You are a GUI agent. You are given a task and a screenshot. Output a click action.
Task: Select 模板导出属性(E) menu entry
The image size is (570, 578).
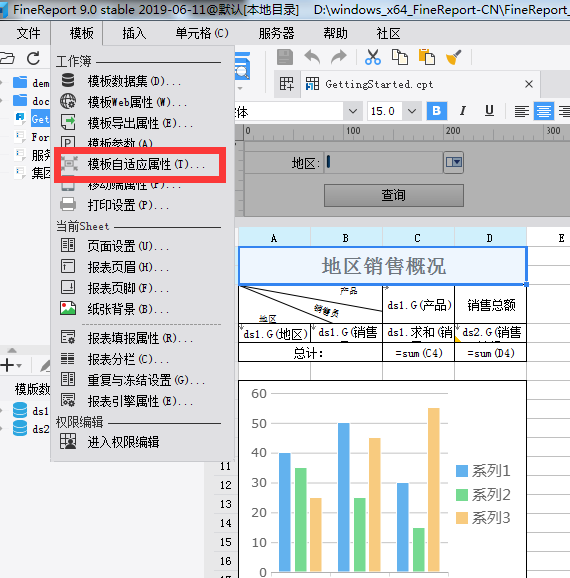(x=142, y=123)
